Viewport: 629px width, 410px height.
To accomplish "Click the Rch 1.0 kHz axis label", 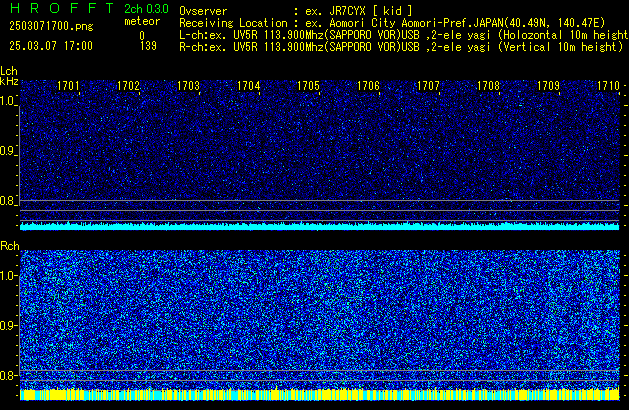I will (8, 276).
